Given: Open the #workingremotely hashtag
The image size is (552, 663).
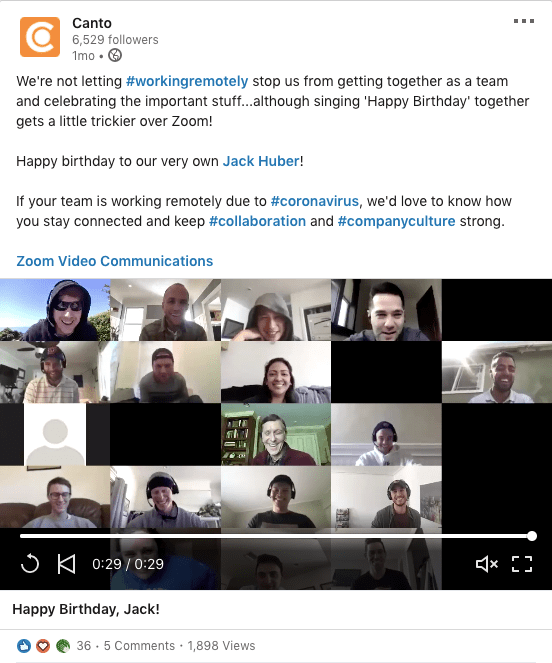Looking at the screenshot, I should (187, 81).
